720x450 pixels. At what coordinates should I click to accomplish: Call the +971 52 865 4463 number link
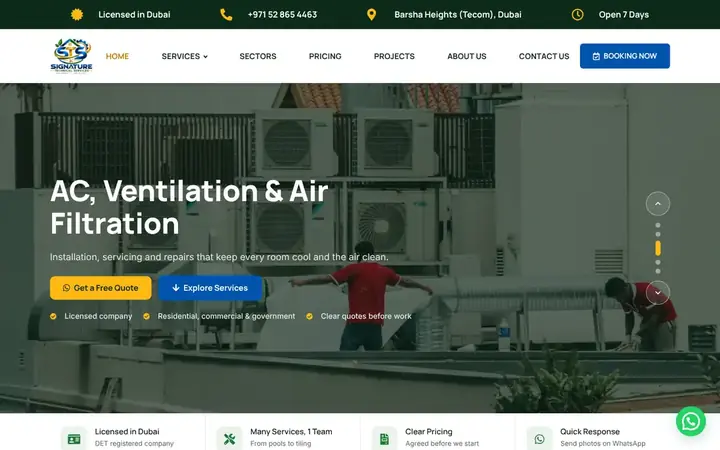282,15
